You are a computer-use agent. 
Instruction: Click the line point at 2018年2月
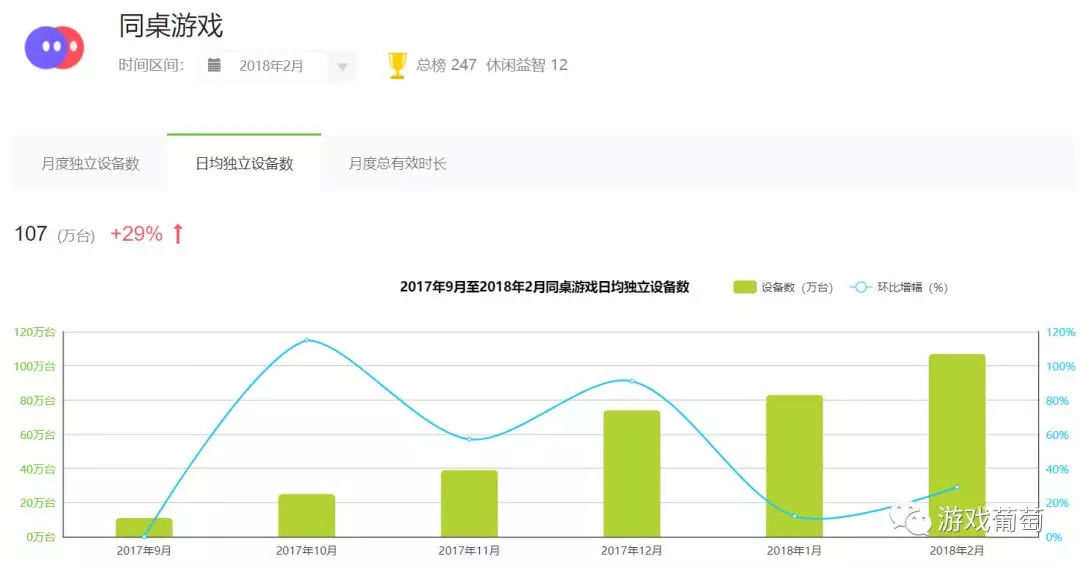pyautogui.click(x=957, y=487)
